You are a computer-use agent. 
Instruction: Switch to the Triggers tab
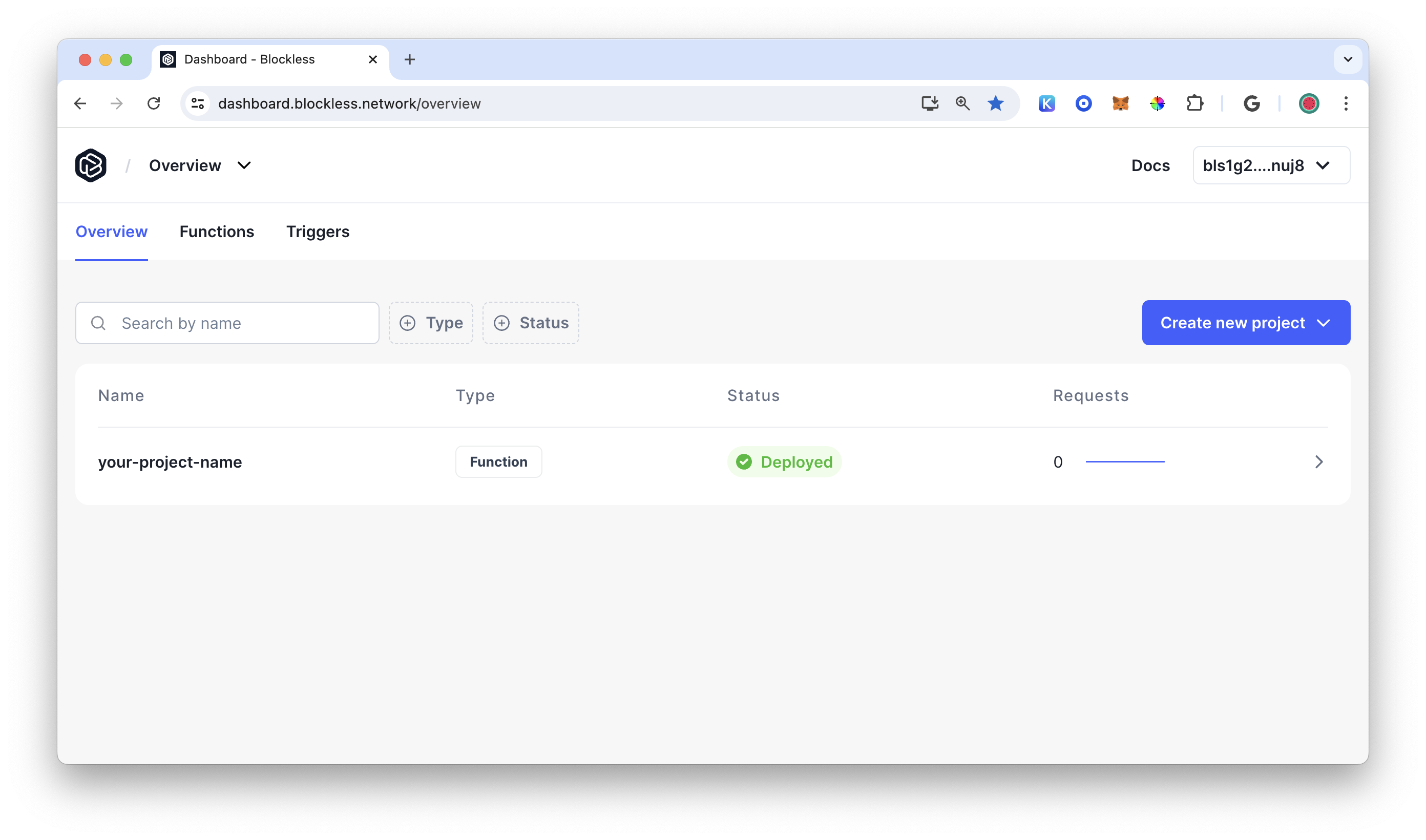click(x=317, y=231)
